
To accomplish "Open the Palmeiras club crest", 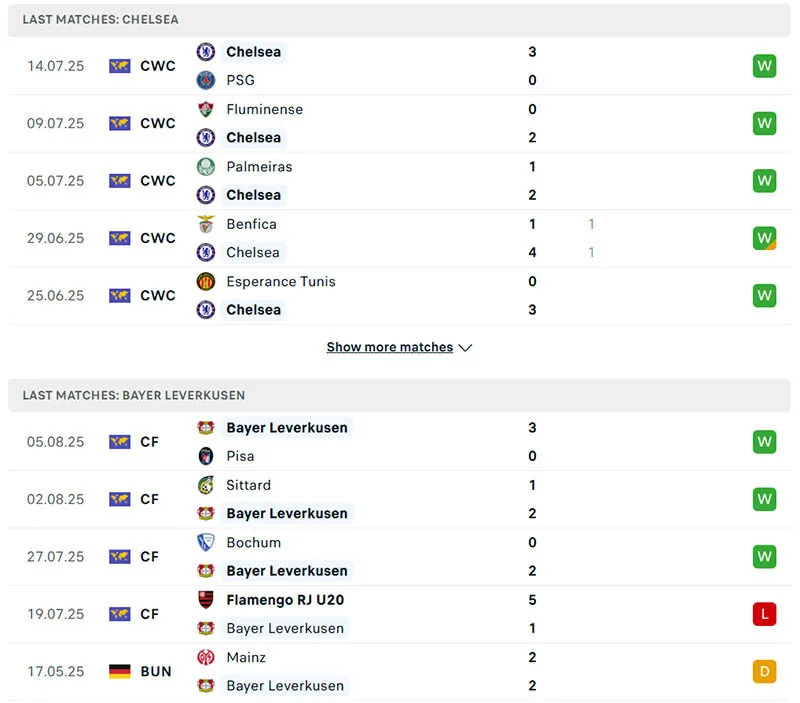I will tap(206, 167).
